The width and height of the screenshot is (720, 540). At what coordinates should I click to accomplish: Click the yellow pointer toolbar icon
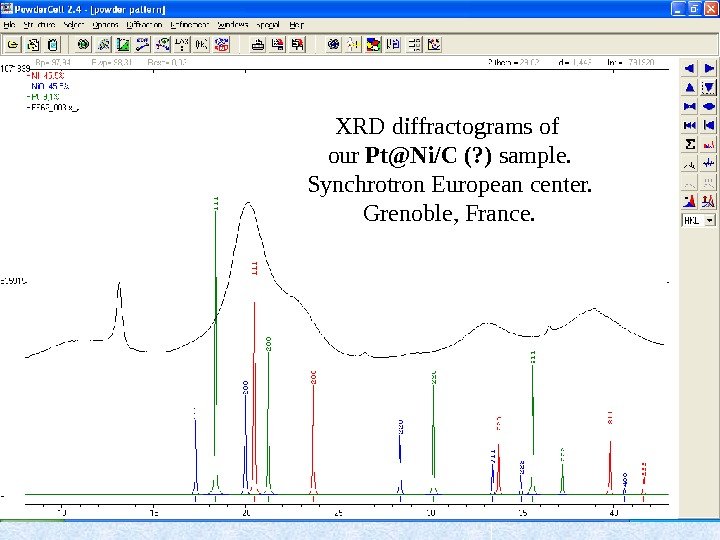[x=354, y=45]
